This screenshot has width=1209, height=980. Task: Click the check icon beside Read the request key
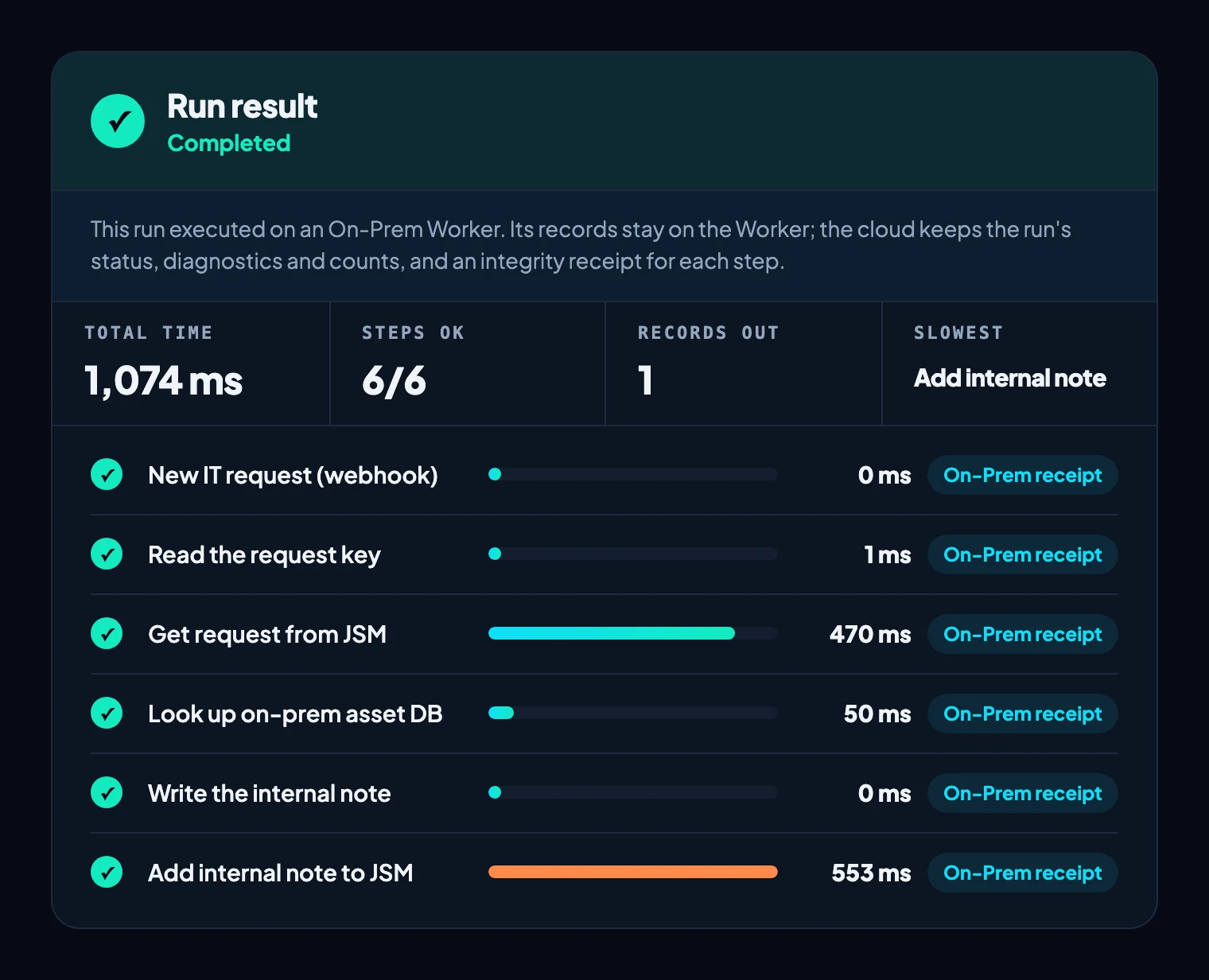pos(107,554)
